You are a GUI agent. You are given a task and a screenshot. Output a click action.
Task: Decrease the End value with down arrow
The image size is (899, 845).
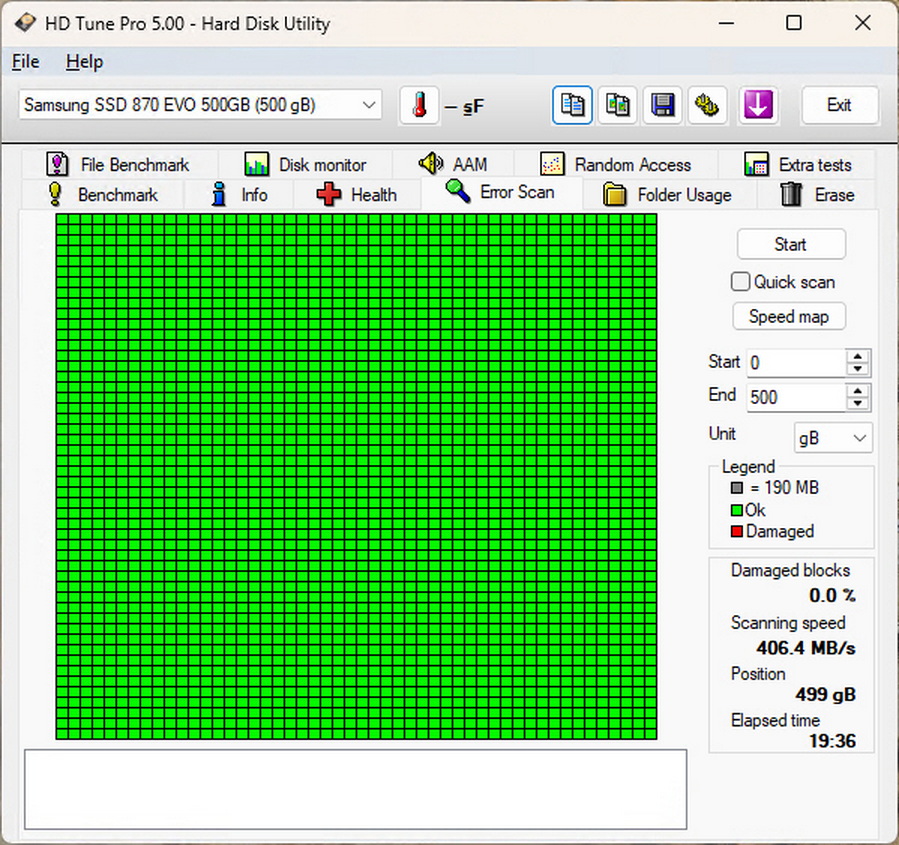(x=858, y=403)
